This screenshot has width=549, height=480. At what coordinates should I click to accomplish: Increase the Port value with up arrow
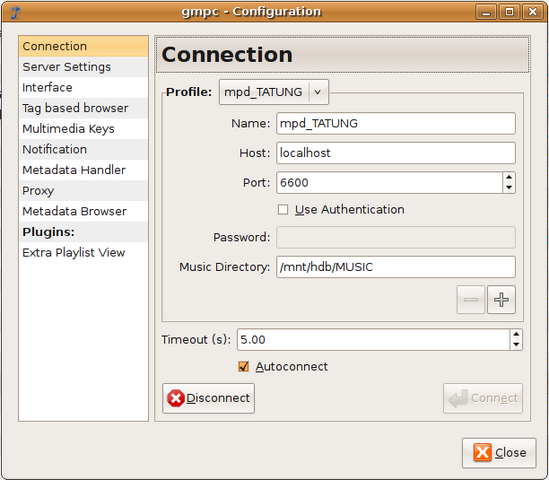[509, 178]
